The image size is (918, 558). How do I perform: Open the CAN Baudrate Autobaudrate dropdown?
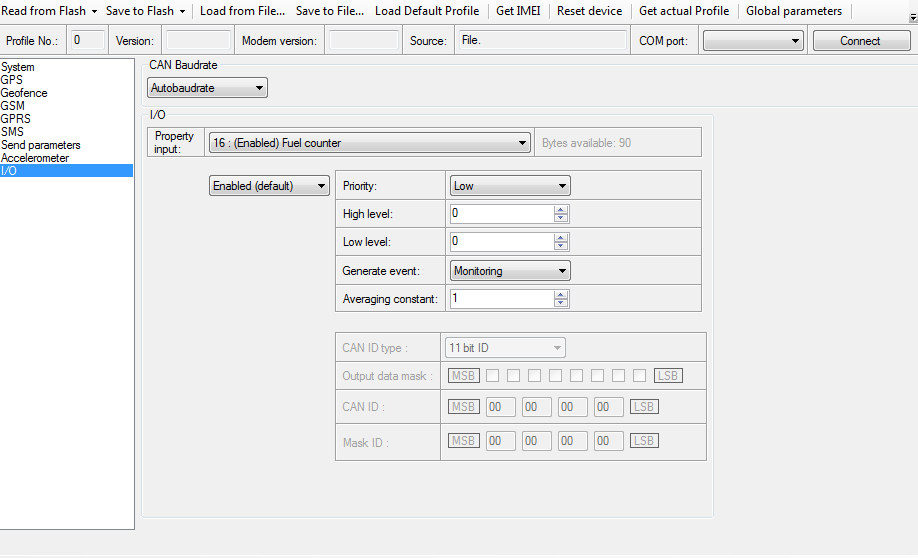point(260,88)
